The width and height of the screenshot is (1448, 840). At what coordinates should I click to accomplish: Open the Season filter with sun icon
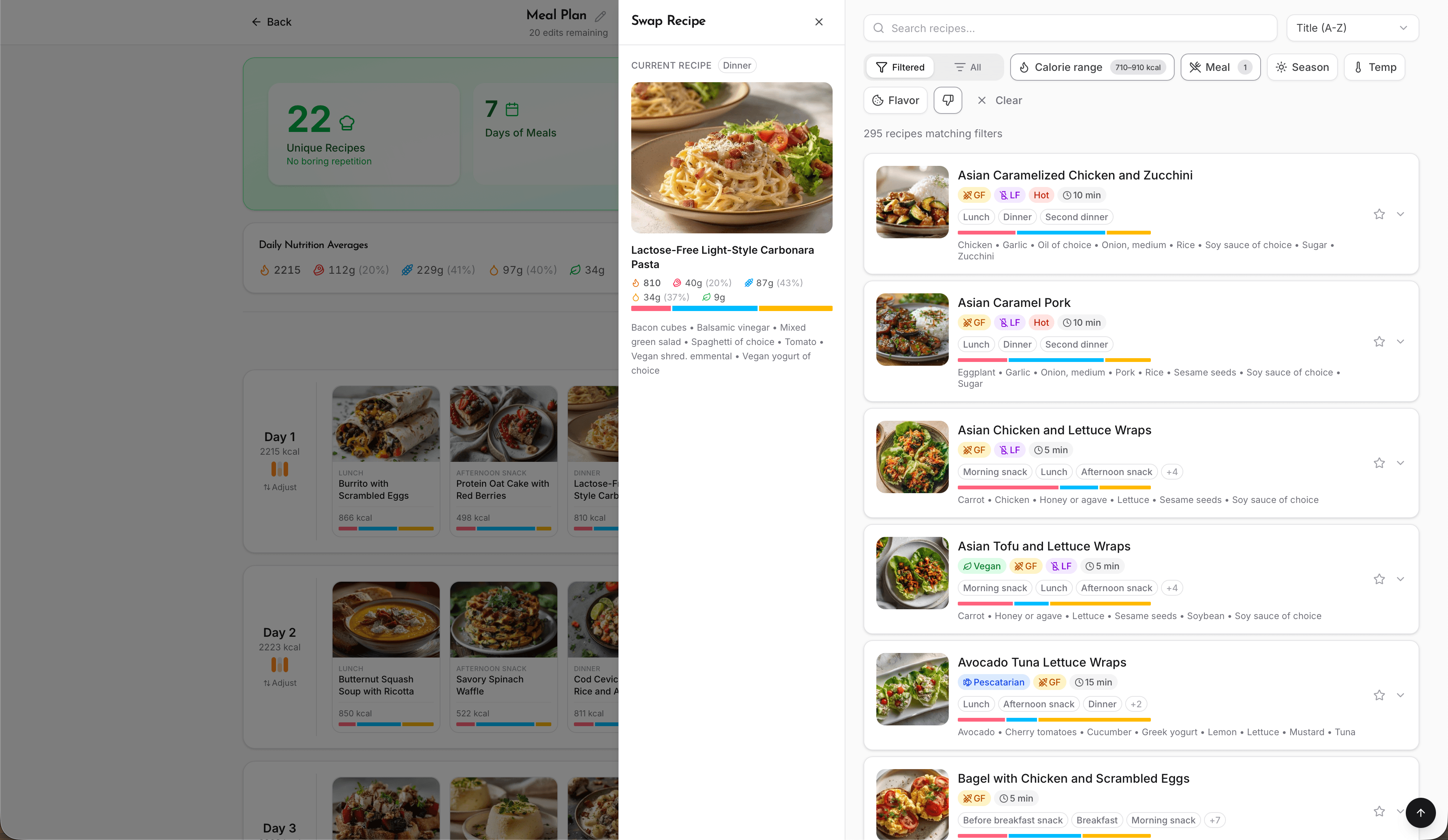(x=1302, y=67)
